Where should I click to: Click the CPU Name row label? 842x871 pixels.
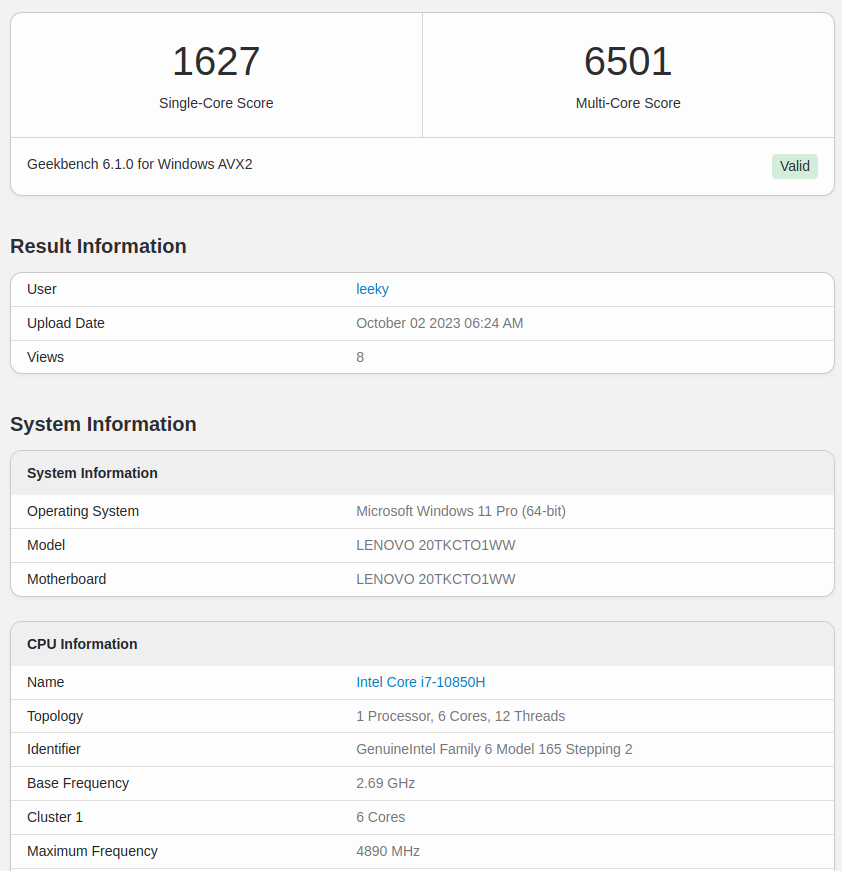click(46, 682)
